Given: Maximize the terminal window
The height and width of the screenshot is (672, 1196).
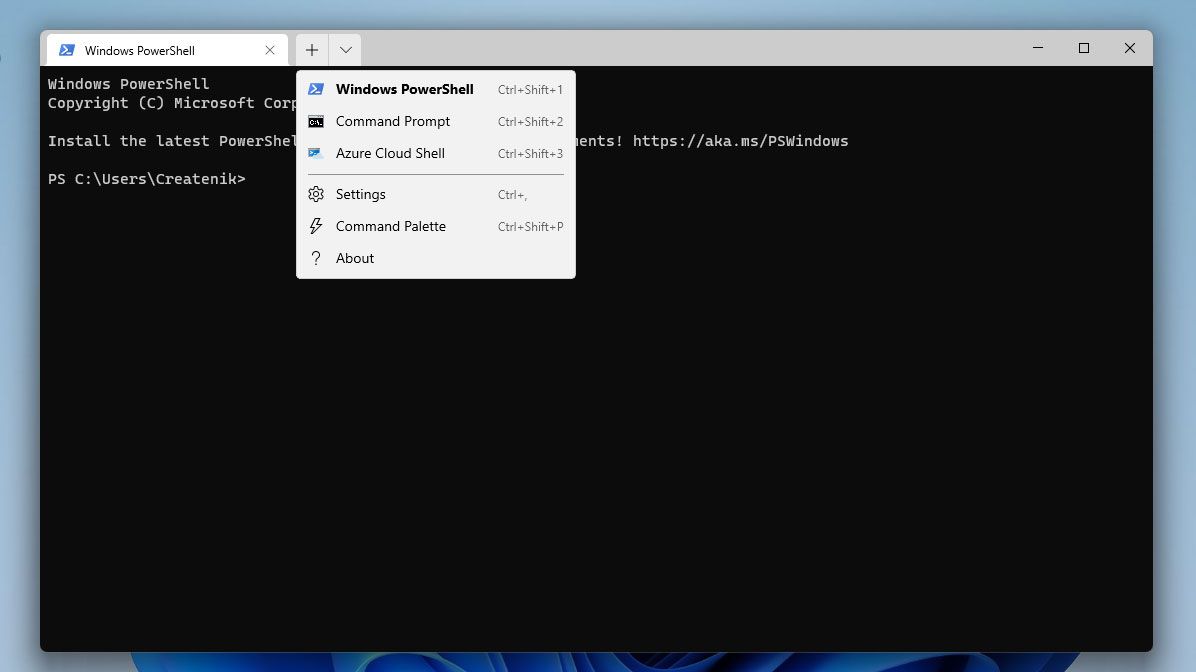Looking at the screenshot, I should (x=1084, y=48).
